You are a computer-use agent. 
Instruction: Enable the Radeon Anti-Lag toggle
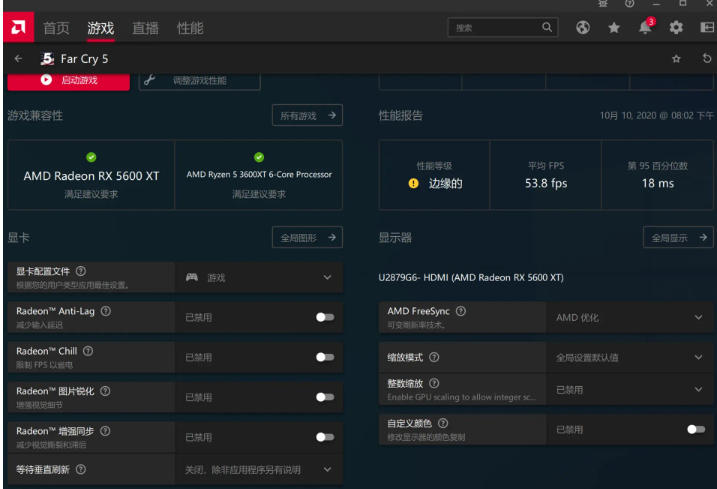(x=325, y=317)
